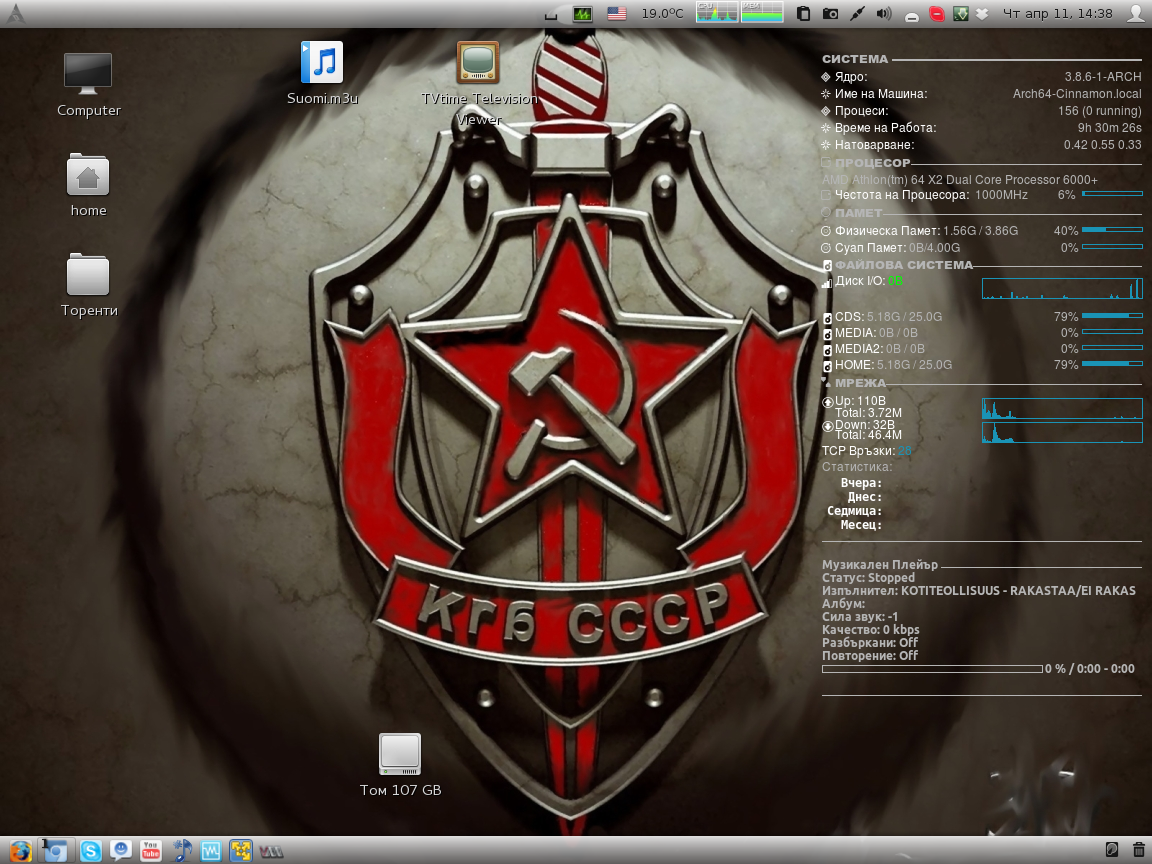Open the VM logo launcher icon
This screenshot has height=864, width=1152.
coord(271,852)
